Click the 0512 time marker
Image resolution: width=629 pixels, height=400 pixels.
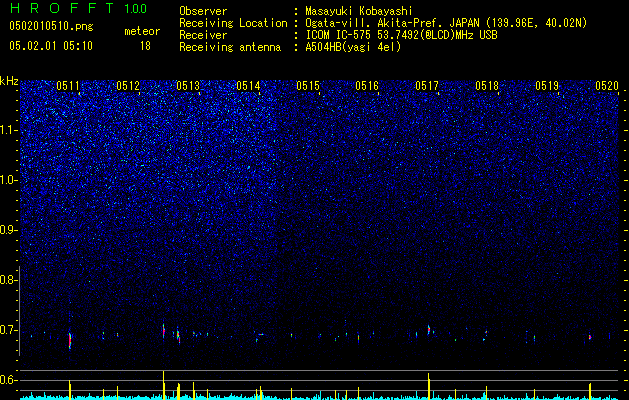128,85
